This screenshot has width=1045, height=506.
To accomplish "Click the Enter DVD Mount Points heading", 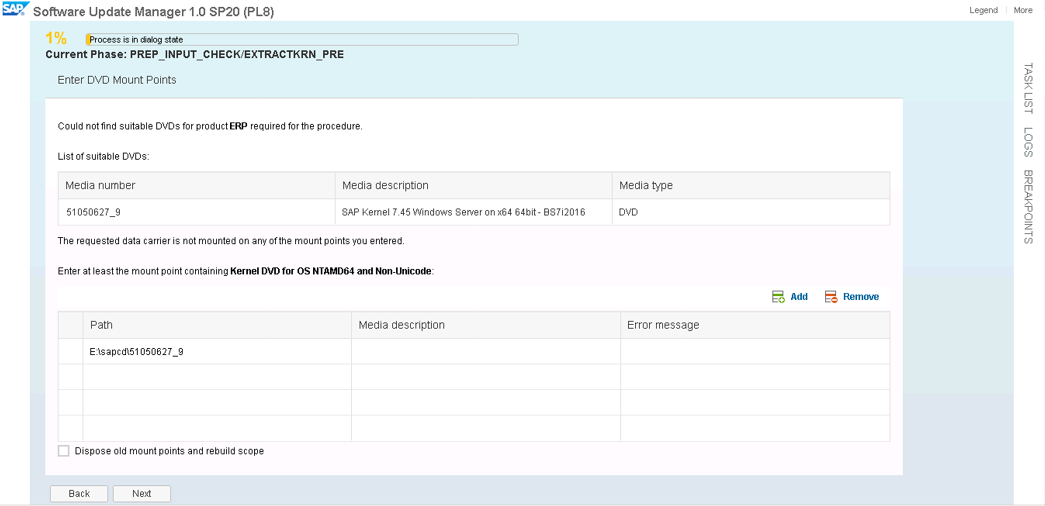I will [x=117, y=80].
